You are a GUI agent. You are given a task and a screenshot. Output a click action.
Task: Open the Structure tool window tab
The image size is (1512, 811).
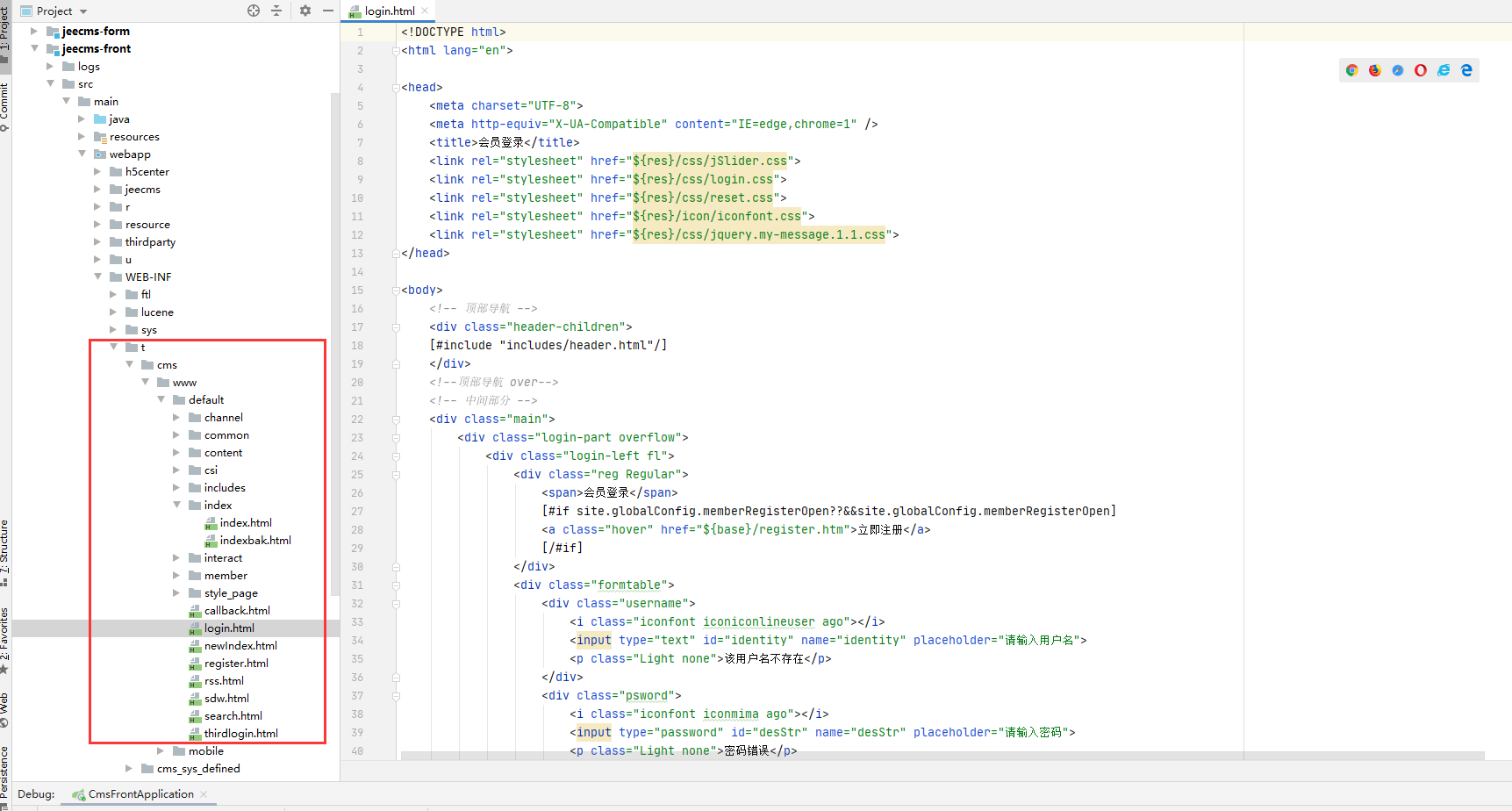click(4, 551)
